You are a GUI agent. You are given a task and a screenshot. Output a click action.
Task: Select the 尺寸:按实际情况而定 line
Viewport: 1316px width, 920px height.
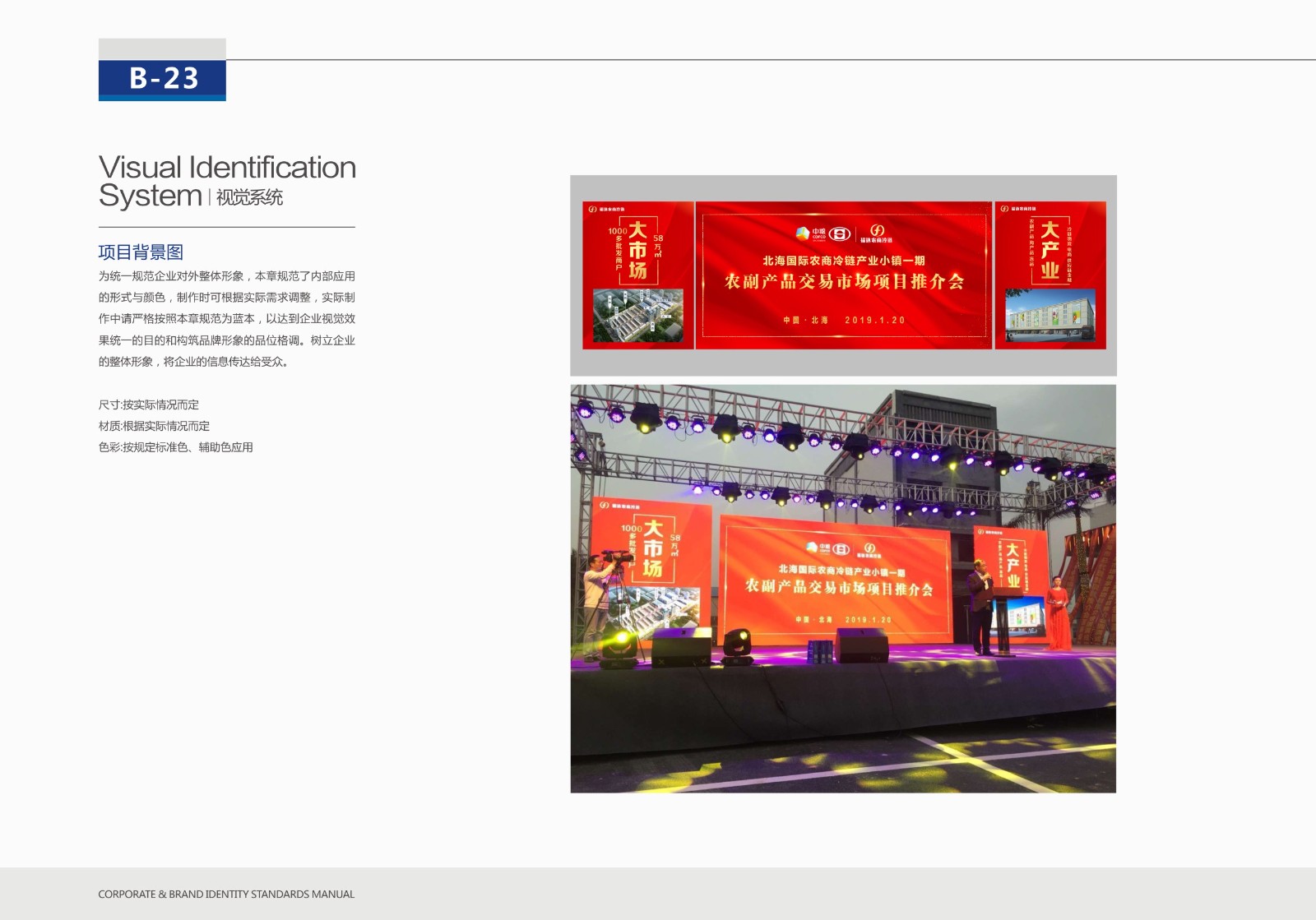pyautogui.click(x=149, y=405)
